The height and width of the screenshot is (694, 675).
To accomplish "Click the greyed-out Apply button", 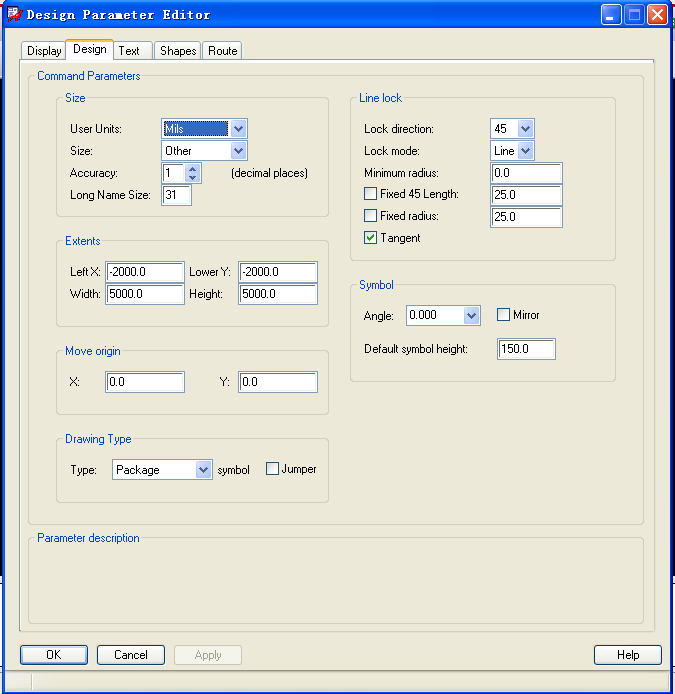I will [x=208, y=655].
